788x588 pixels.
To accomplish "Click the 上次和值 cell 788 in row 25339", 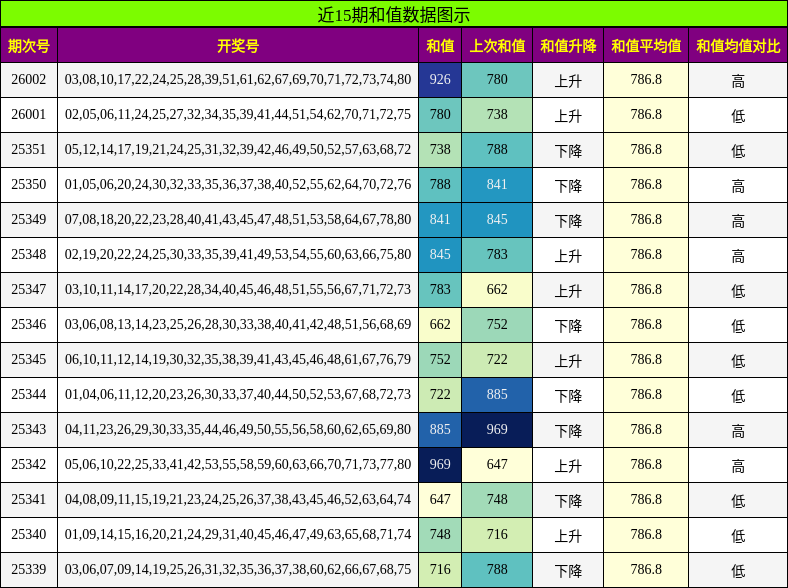I will click(497, 569).
